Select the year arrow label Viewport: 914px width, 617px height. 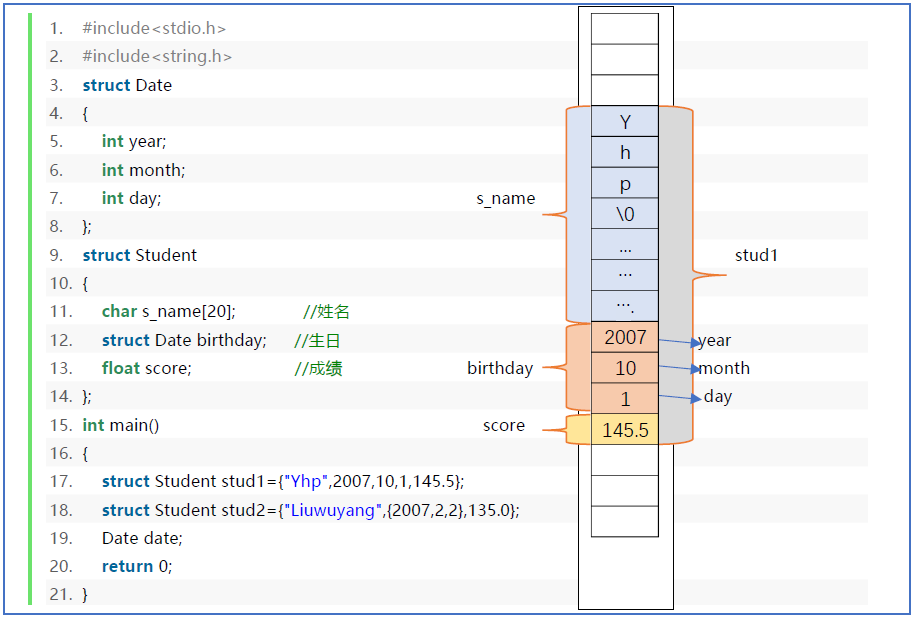714,340
